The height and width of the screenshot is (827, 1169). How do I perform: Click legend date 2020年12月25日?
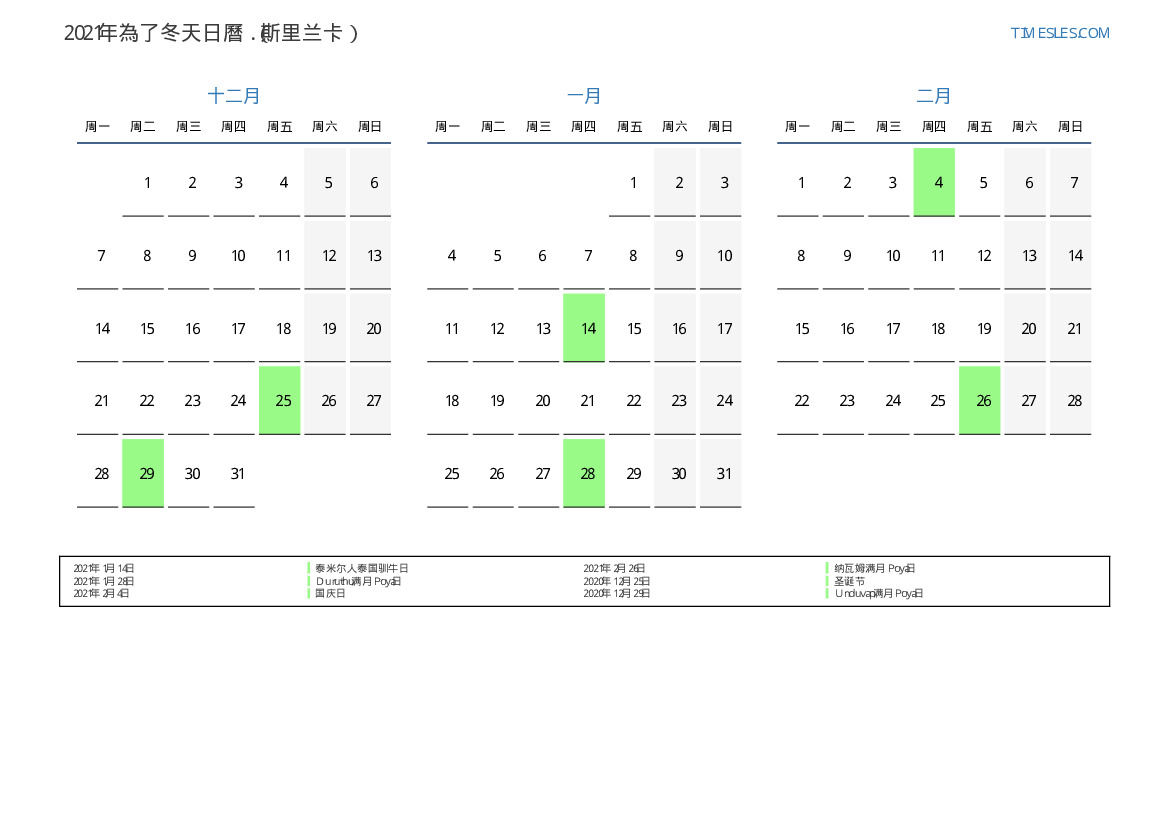(617, 581)
